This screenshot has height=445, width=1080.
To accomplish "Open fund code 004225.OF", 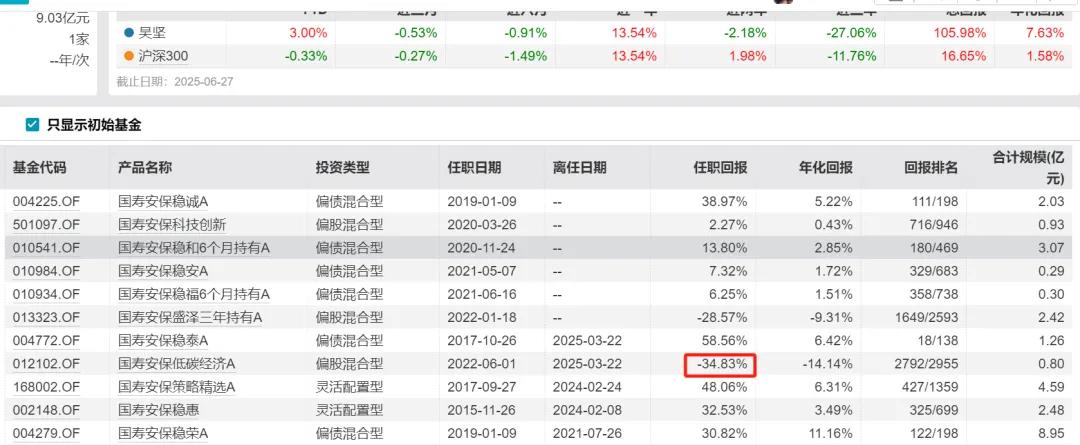I will (46, 201).
